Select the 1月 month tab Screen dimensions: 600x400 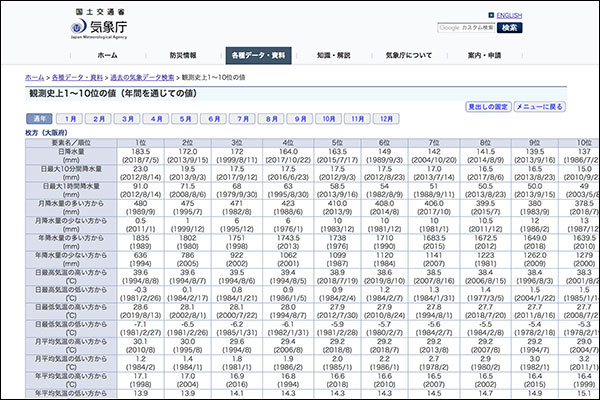tap(67, 118)
